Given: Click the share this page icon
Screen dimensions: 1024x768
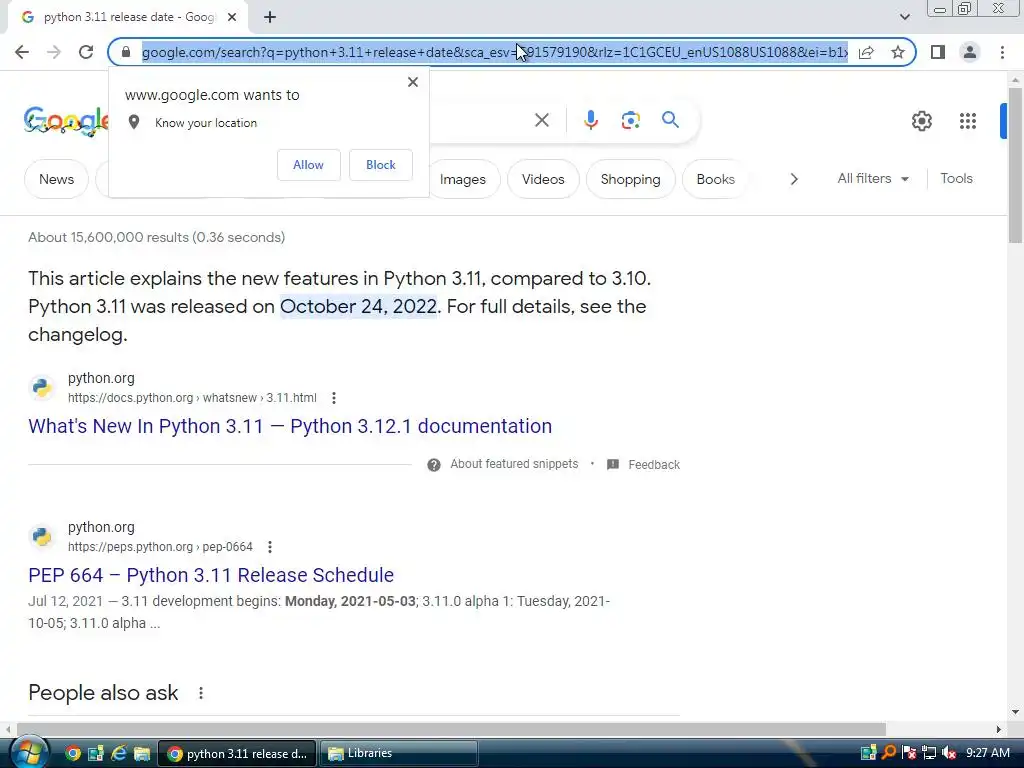Looking at the screenshot, I should coord(866,52).
